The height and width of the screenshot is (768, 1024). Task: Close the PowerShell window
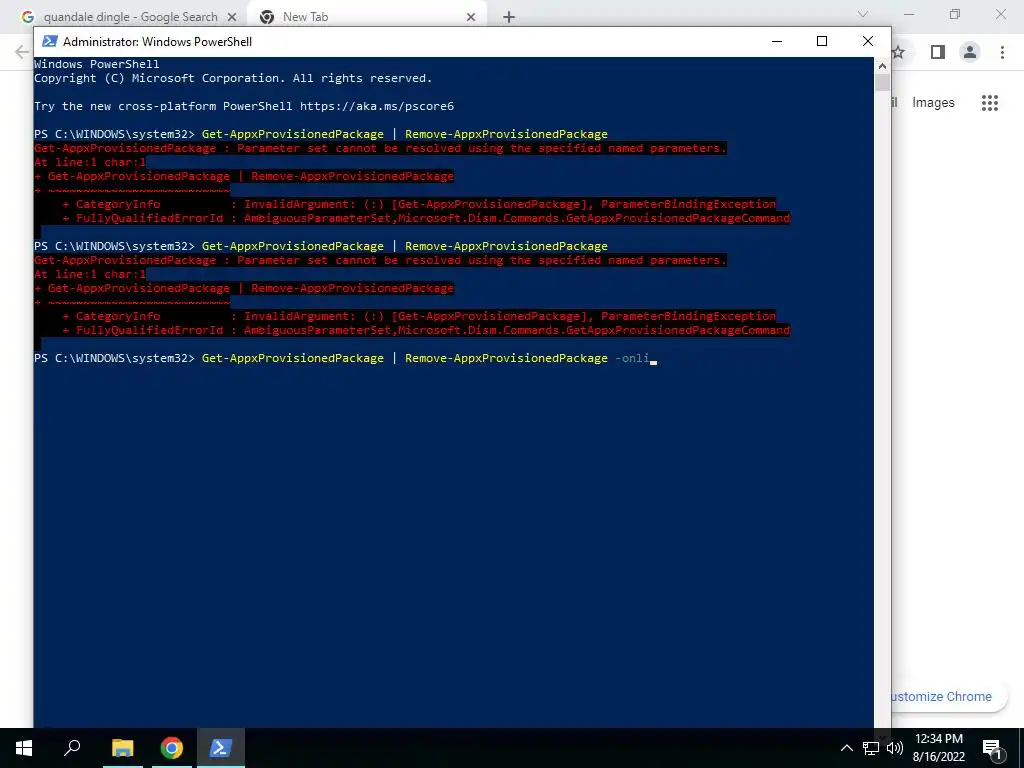click(x=868, y=41)
